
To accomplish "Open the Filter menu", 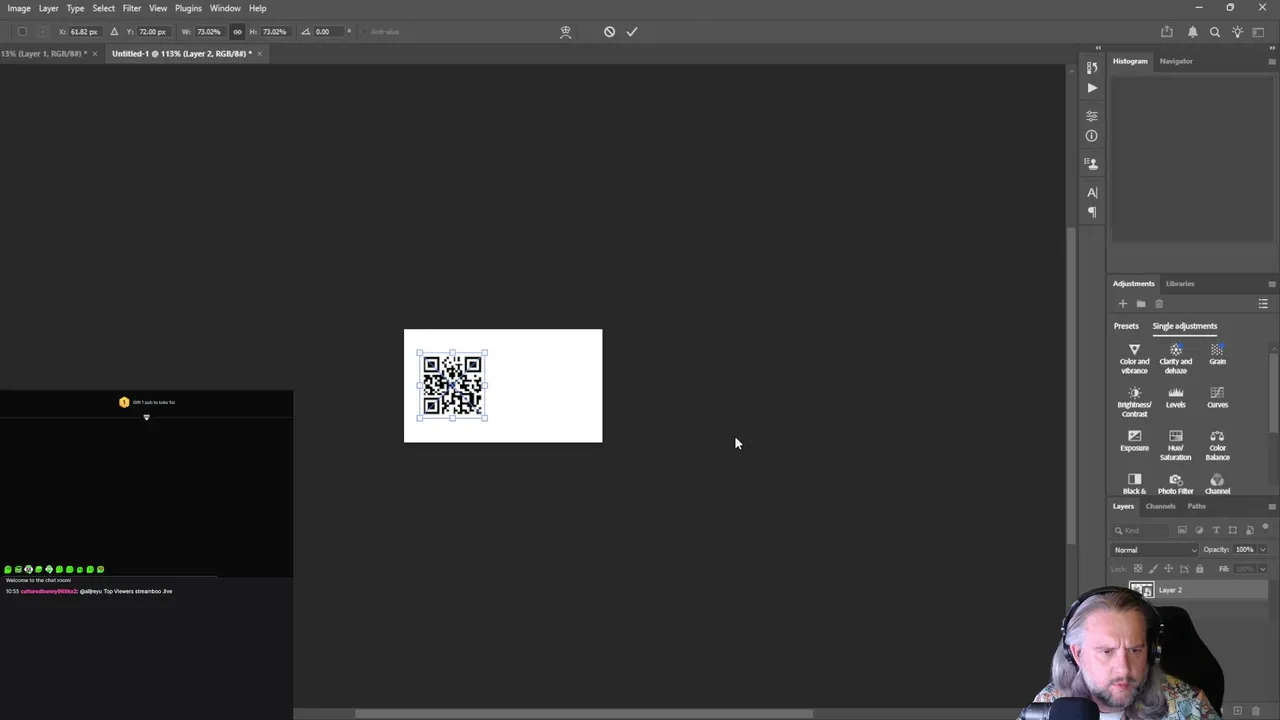I will pyautogui.click(x=131, y=8).
